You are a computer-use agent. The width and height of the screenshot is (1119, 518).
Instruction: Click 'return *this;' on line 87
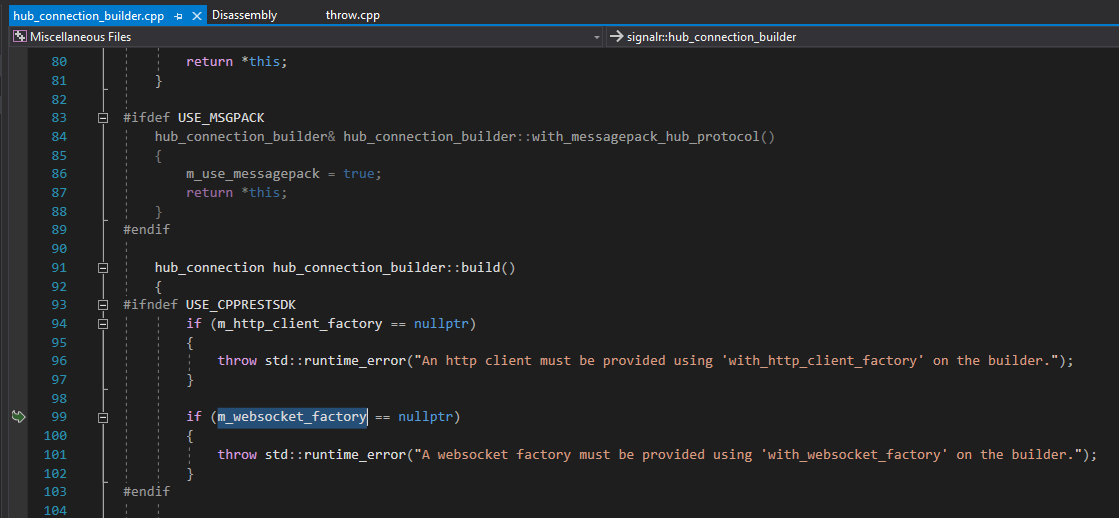(x=236, y=192)
